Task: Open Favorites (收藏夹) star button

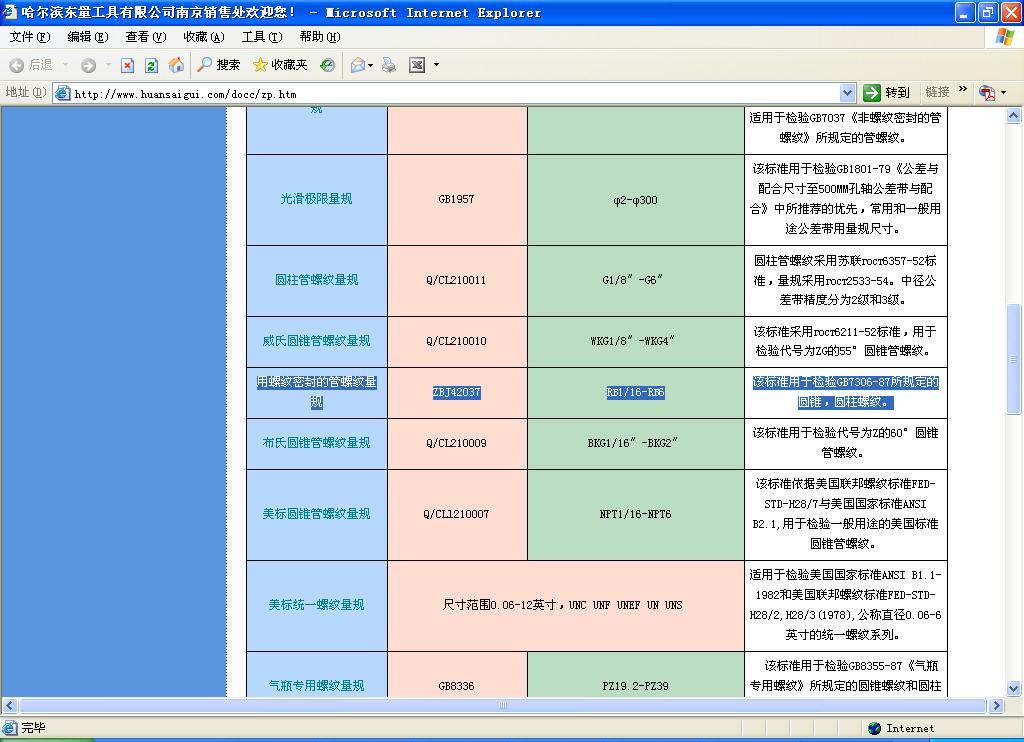Action: click(280, 65)
